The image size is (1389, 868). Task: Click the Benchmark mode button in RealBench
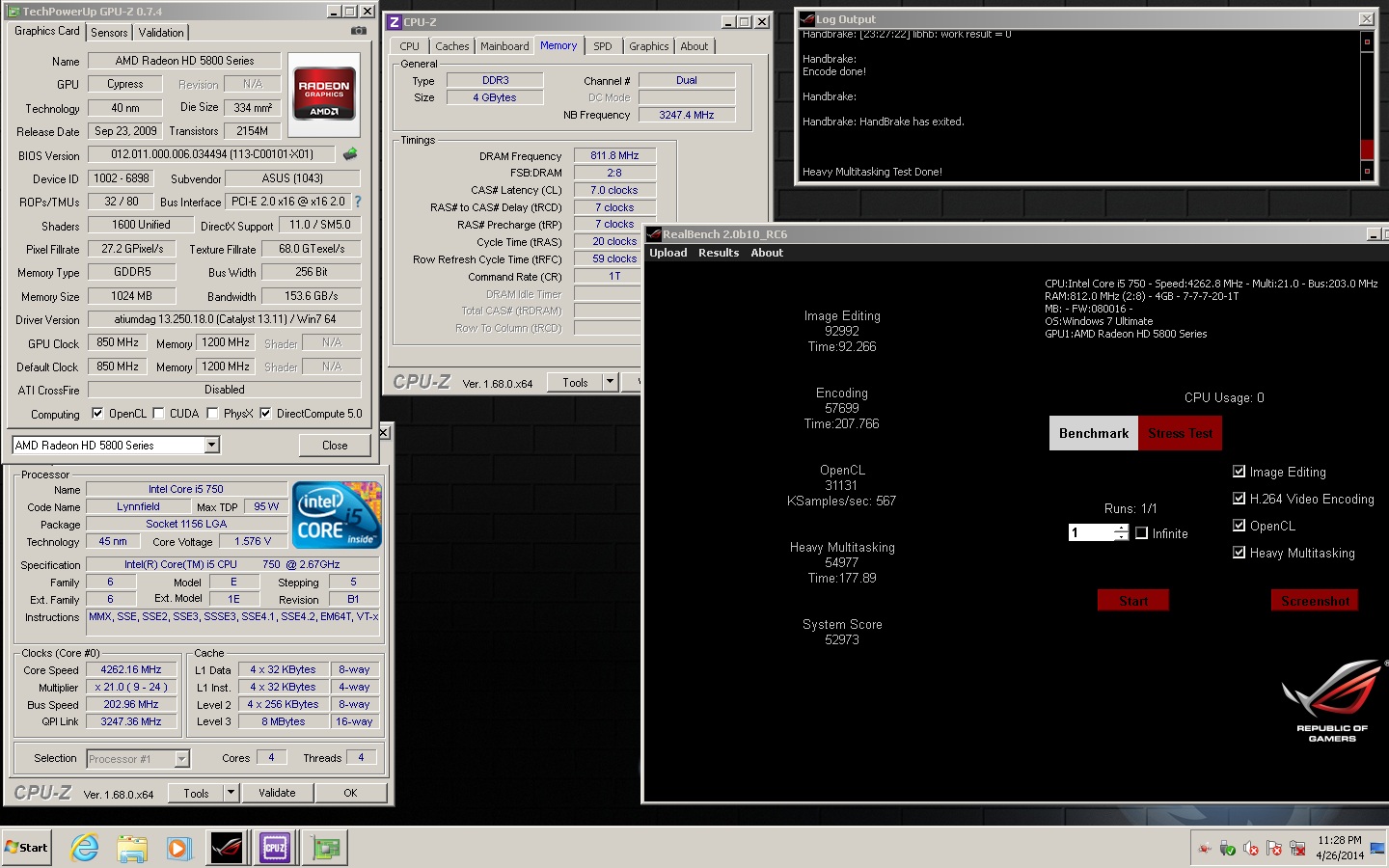1094,433
